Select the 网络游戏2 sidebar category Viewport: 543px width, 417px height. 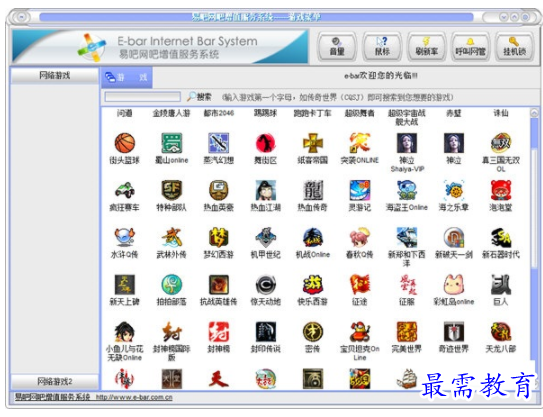(55, 382)
